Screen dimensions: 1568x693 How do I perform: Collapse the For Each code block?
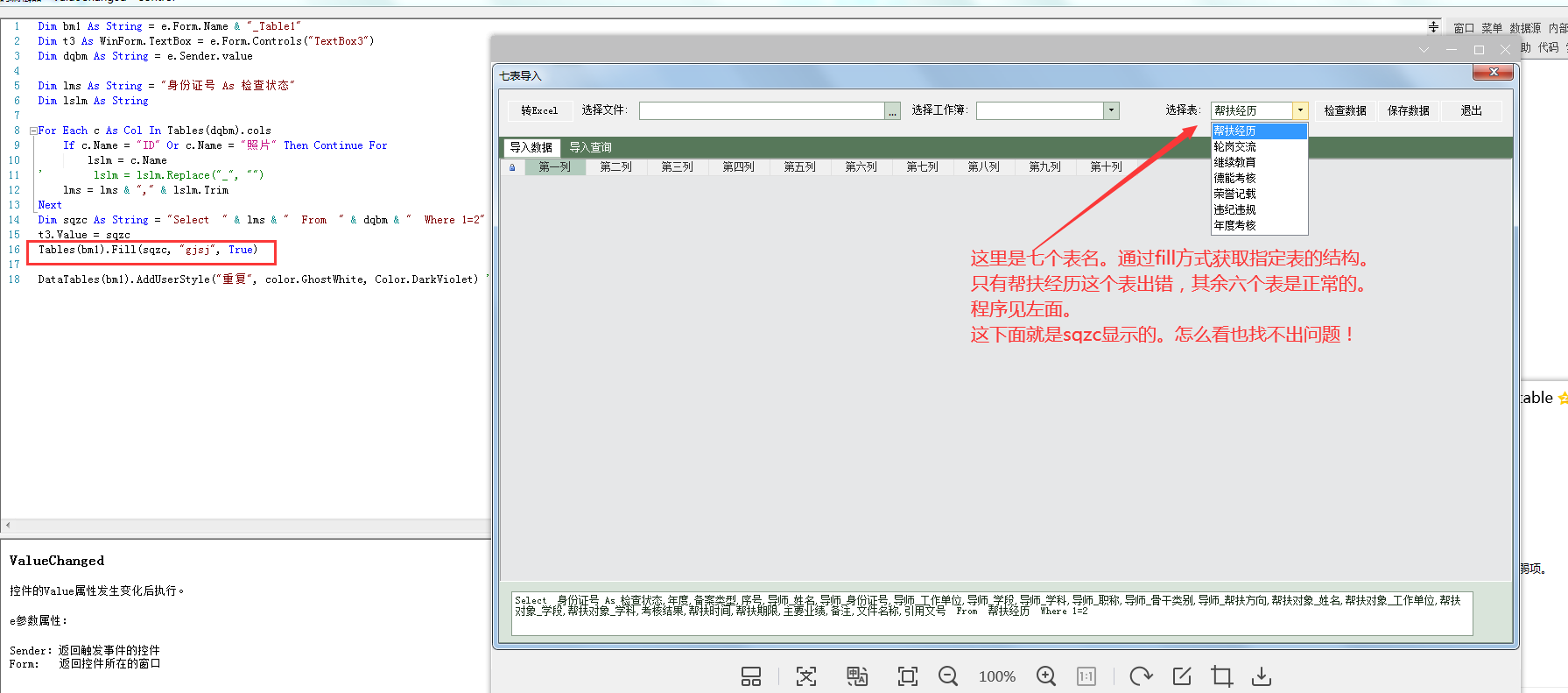coord(33,131)
